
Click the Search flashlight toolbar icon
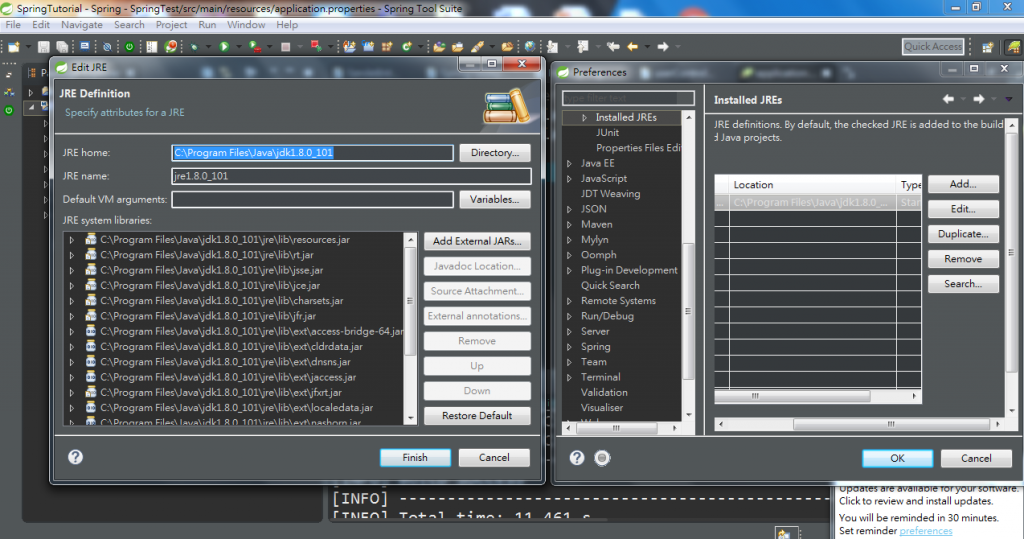477,46
